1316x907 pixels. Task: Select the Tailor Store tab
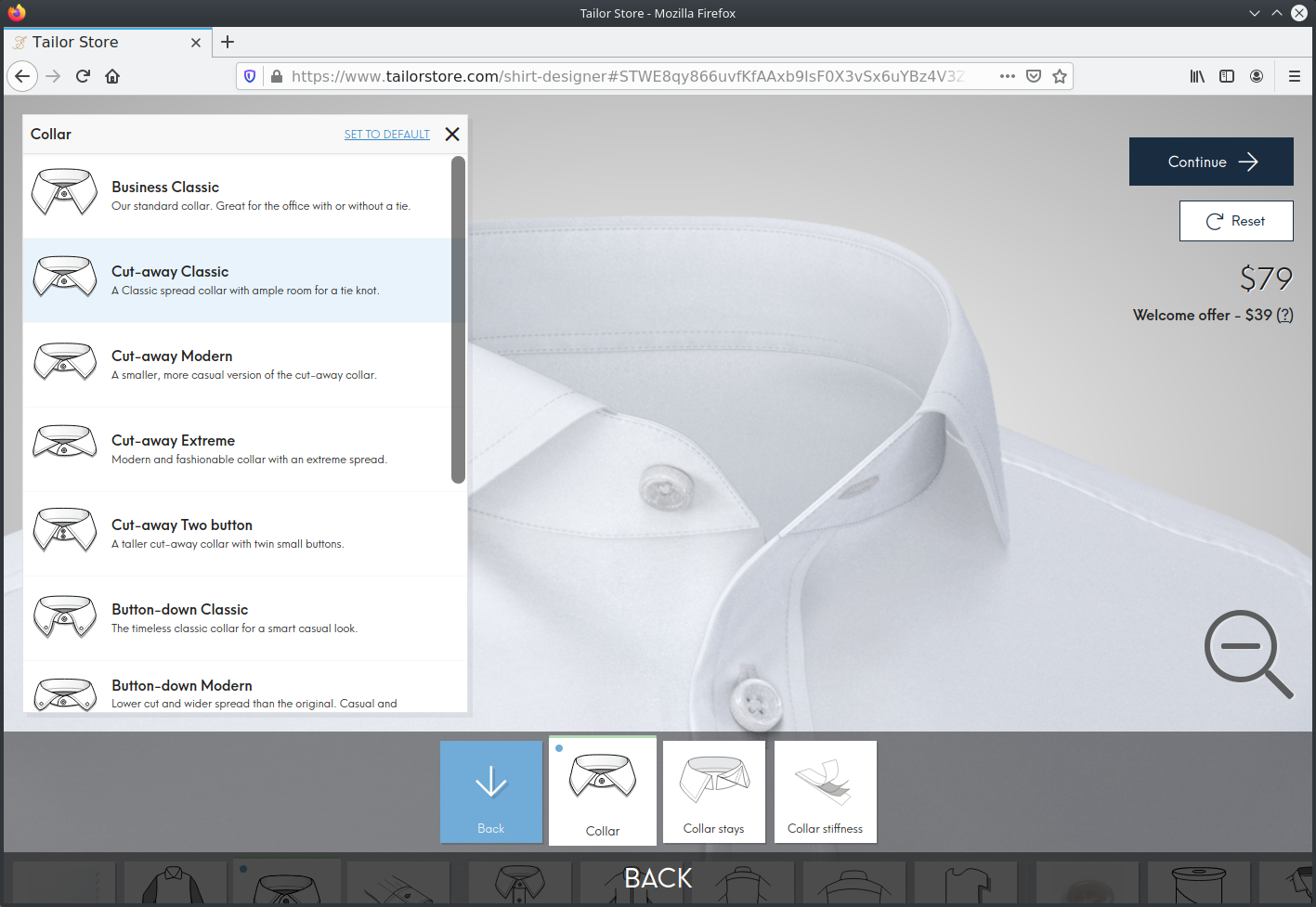coord(108,42)
